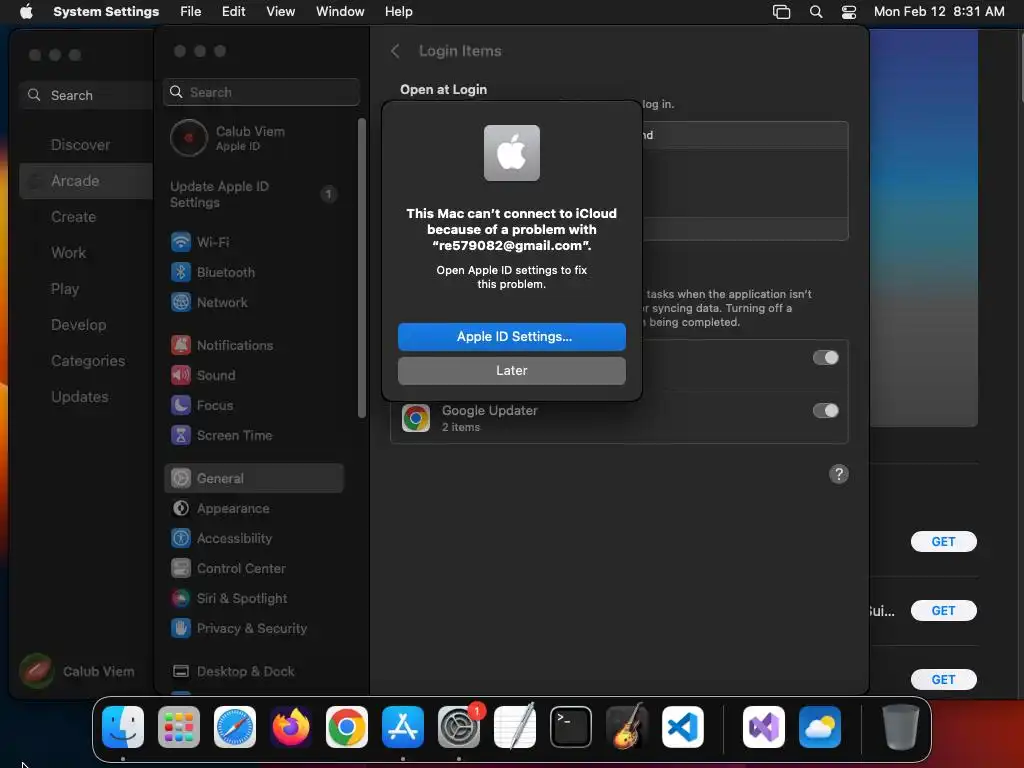Open App Store from the Dock

(x=403, y=727)
